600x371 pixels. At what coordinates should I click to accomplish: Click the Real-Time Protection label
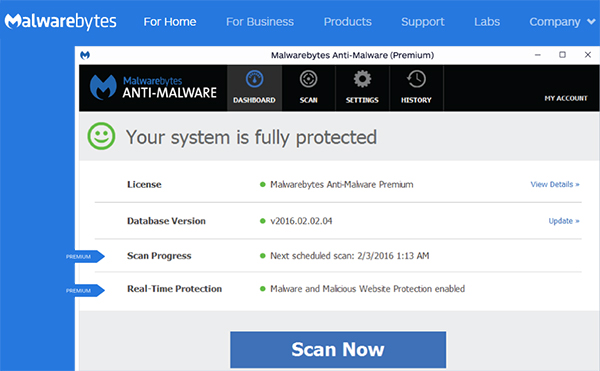(174, 289)
